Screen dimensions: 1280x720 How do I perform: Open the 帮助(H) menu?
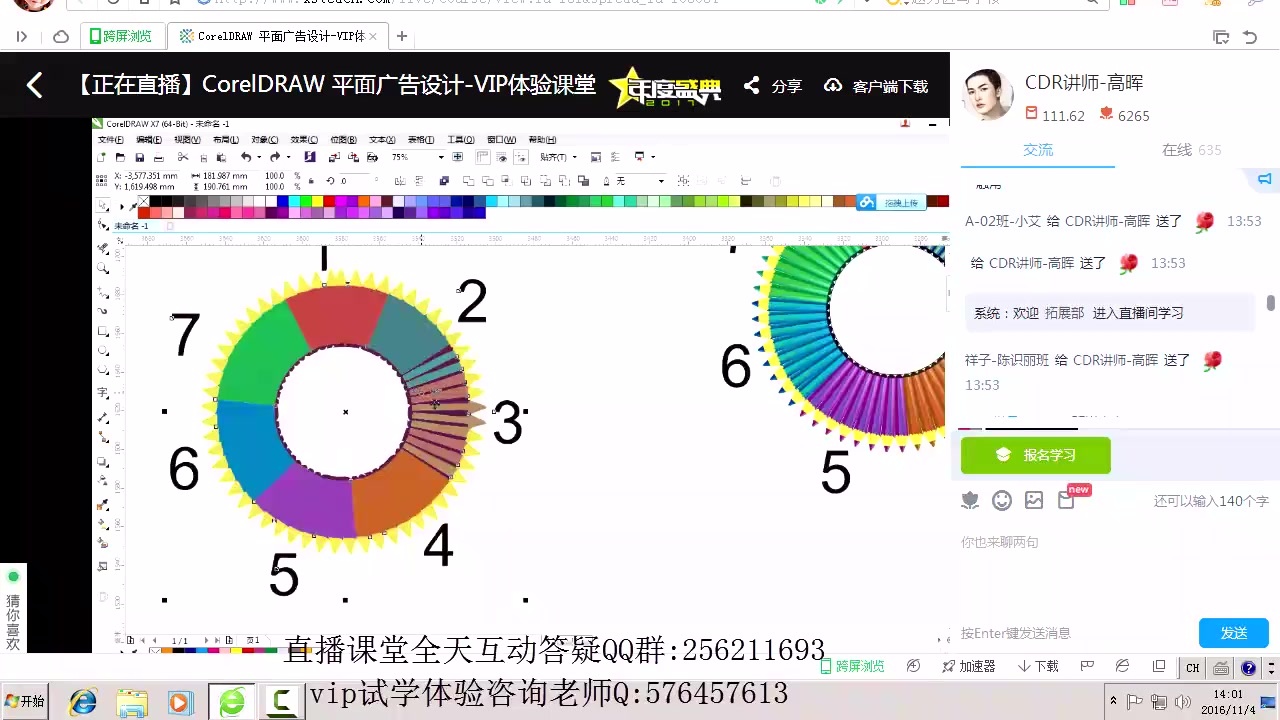pyautogui.click(x=543, y=140)
